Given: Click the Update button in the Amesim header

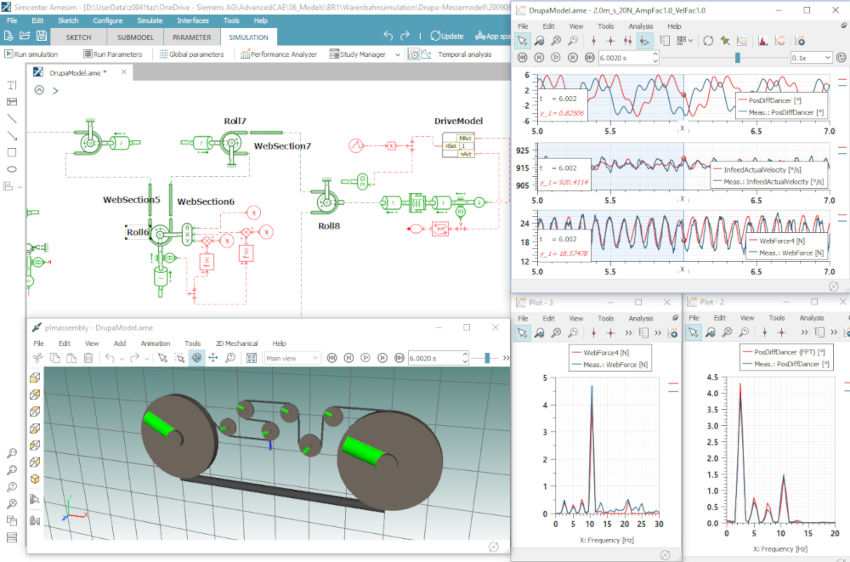Looking at the screenshot, I should [x=447, y=36].
